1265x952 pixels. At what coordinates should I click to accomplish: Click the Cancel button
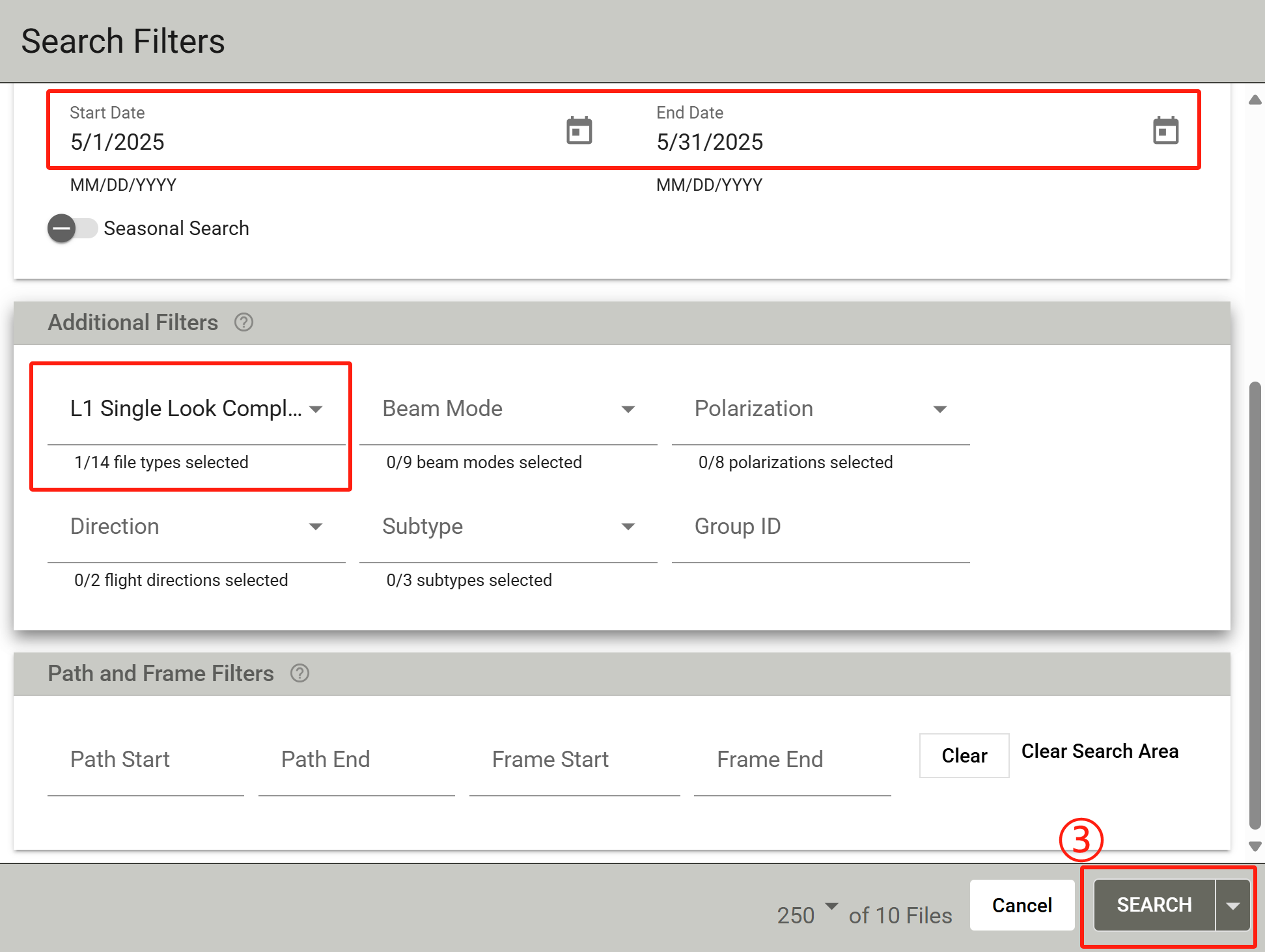coord(1022,905)
